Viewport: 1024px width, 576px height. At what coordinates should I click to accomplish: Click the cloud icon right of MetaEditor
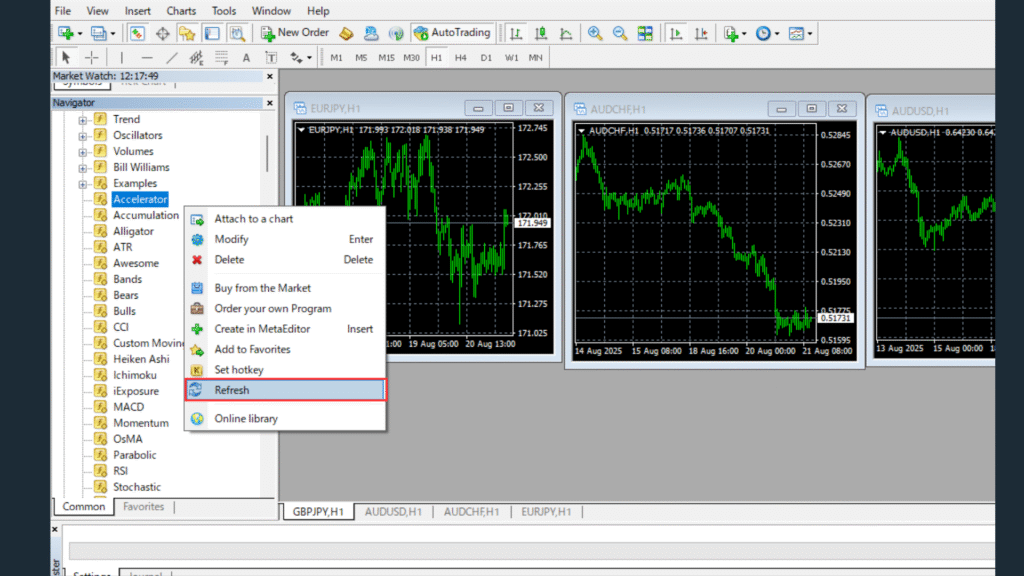pyautogui.click(x=371, y=33)
